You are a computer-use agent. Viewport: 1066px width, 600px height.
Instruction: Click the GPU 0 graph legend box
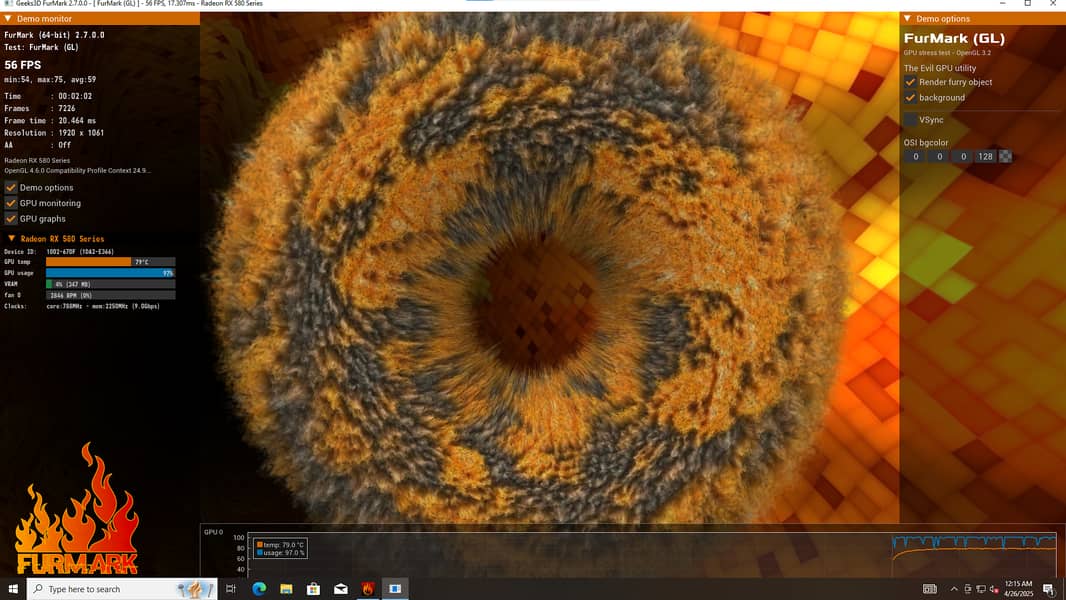(280, 548)
